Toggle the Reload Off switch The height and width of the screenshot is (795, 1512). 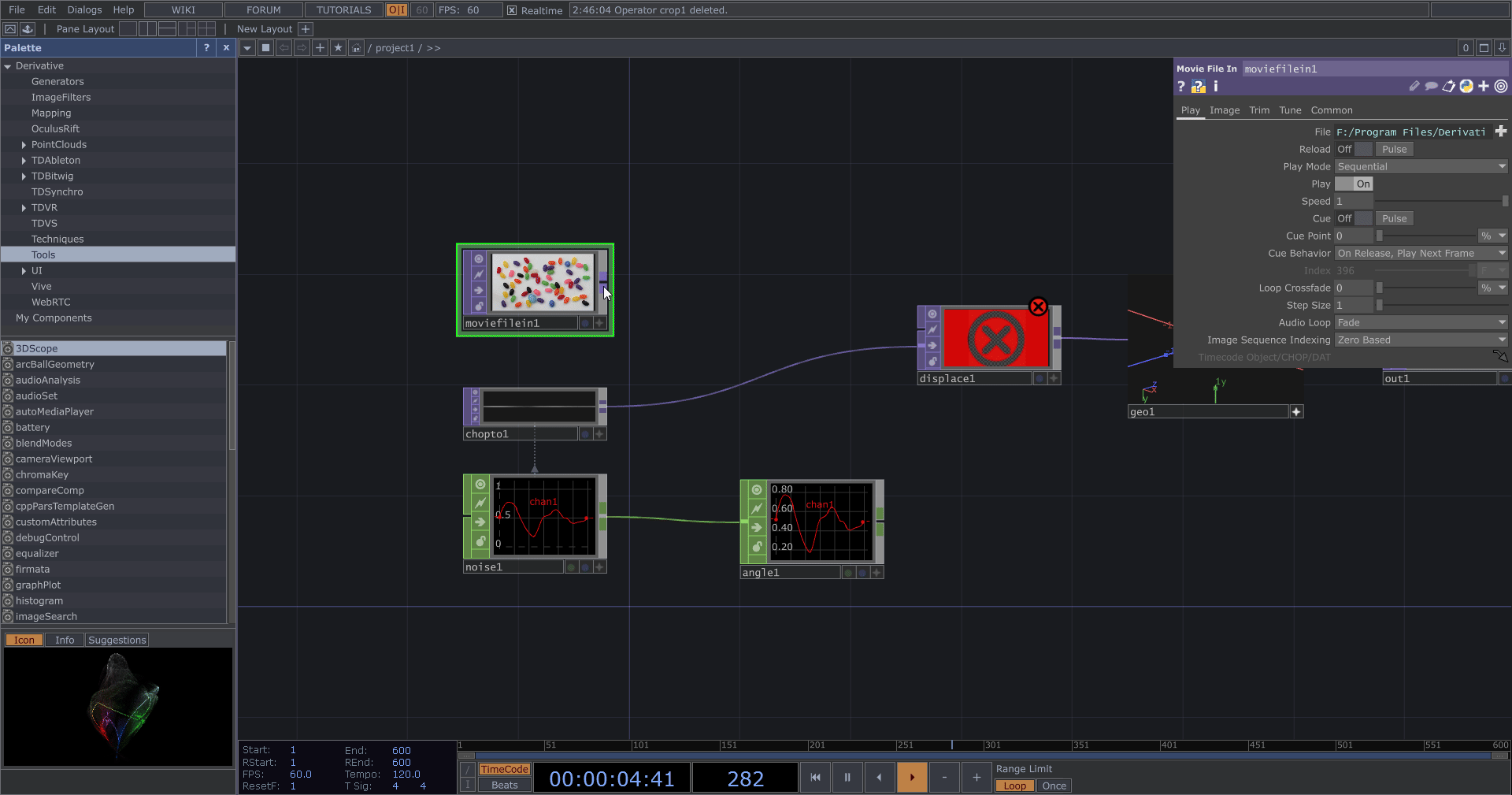(1354, 150)
